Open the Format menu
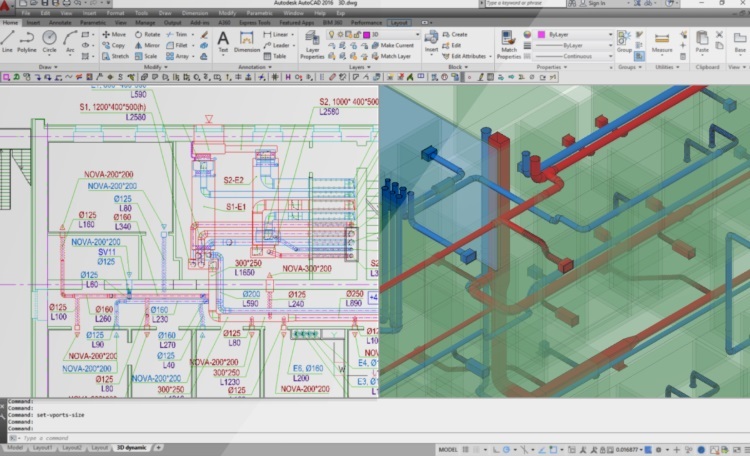This screenshot has width=750, height=456. click(117, 13)
